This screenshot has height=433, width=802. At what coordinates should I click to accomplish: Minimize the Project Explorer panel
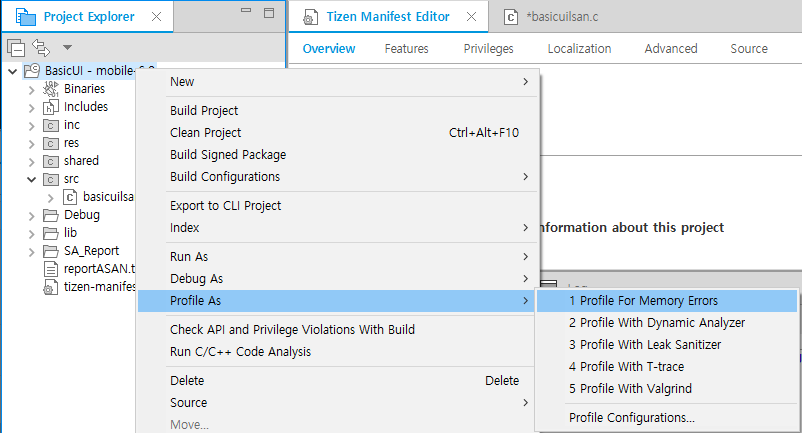246,13
